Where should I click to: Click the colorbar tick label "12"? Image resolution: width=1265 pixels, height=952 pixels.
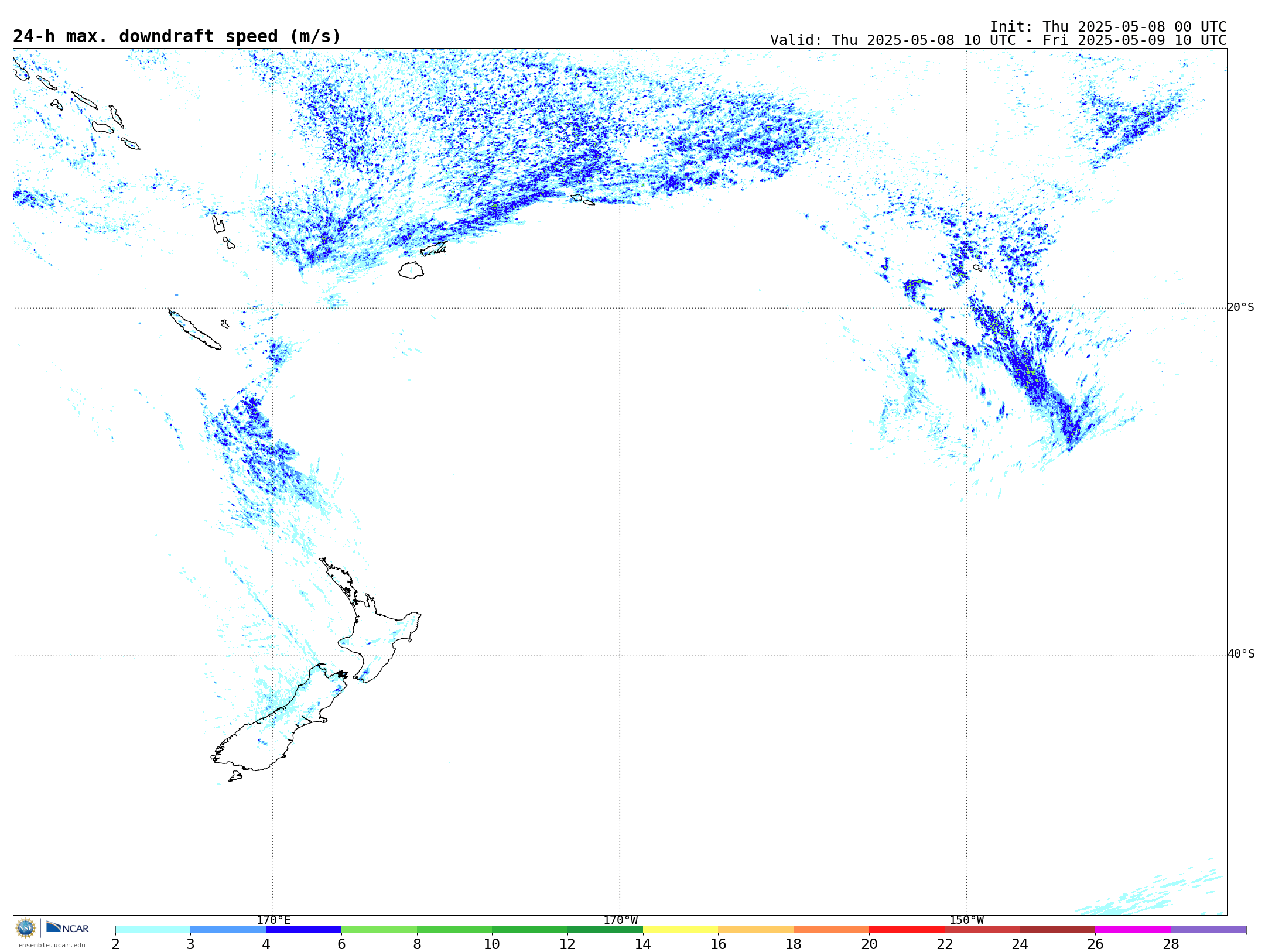click(567, 944)
